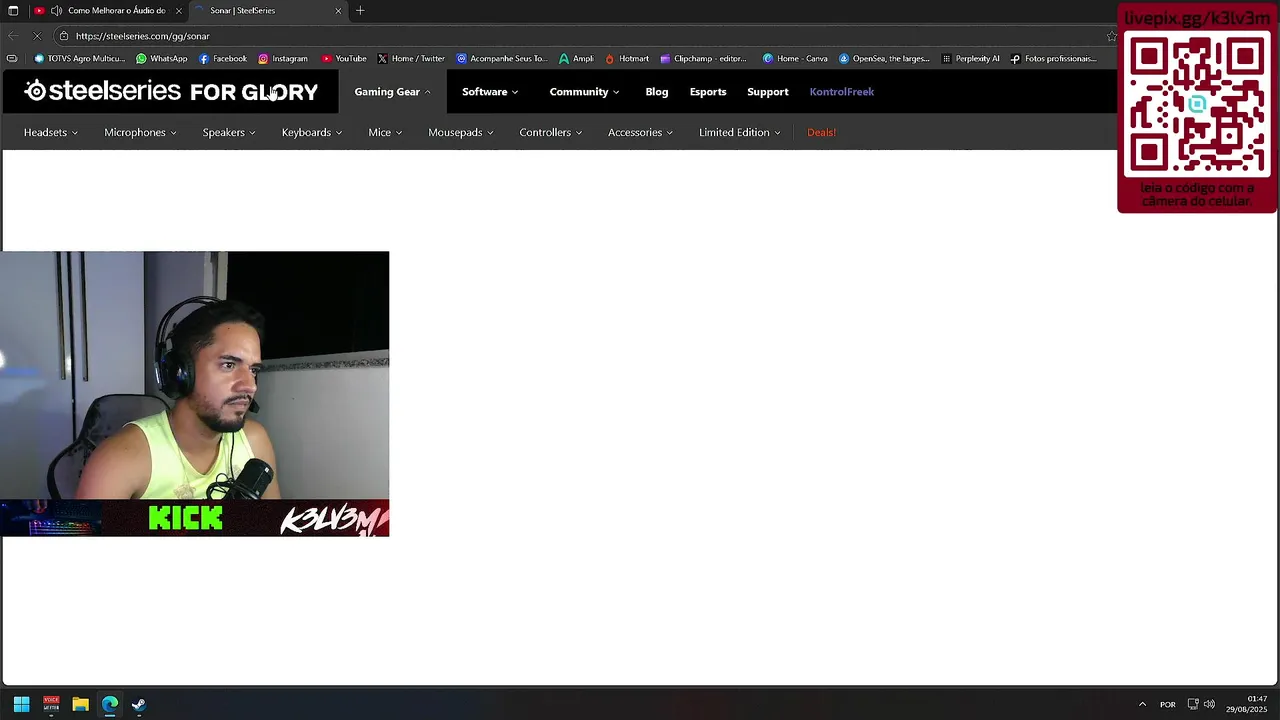Screen dimensions: 1280x720
Task: Click the address bar URL field
Action: 580,36
